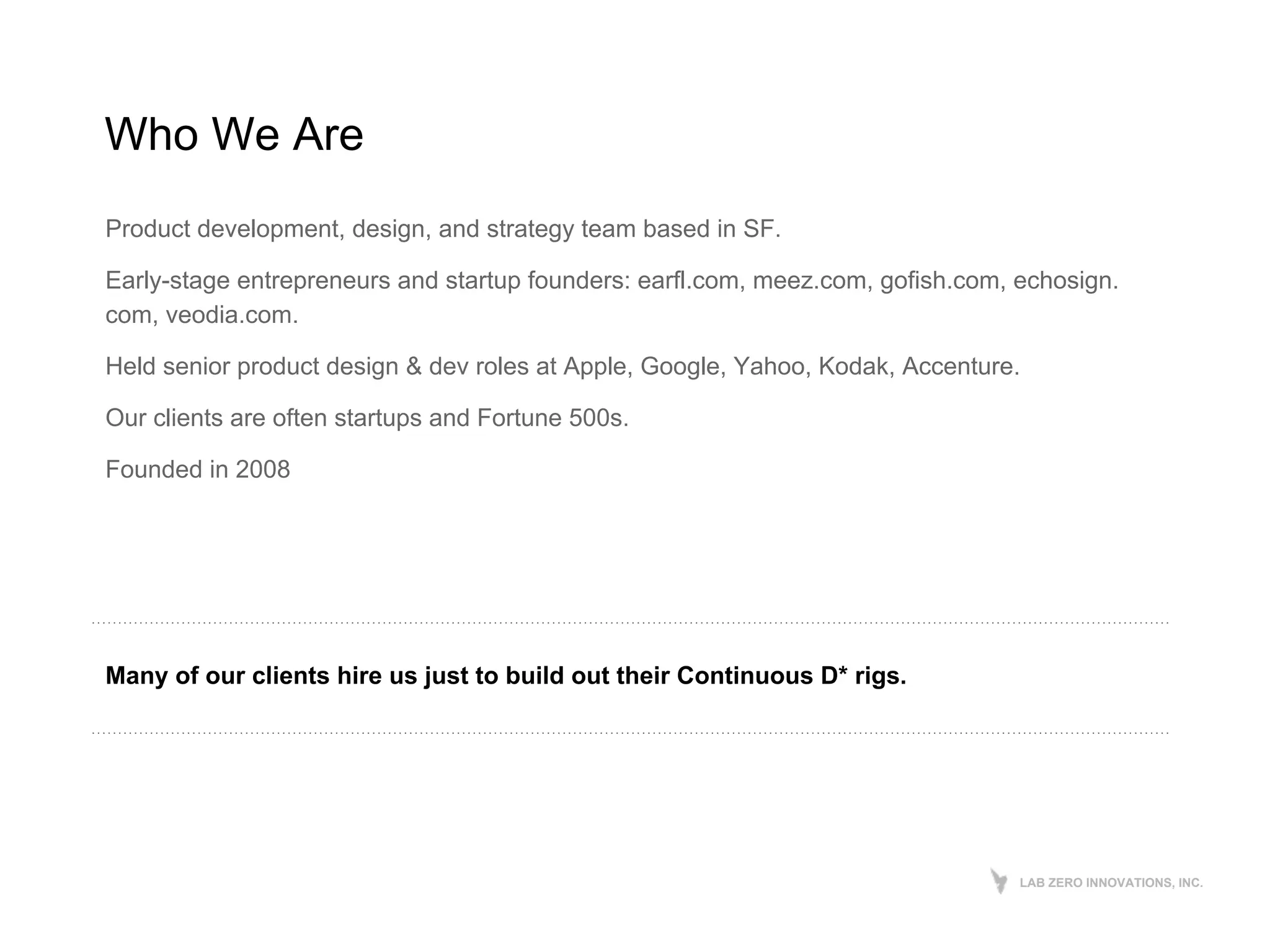This screenshot has height=952, width=1270.
Task: Click the "LAB ZERO INNOVATIONS, INC." footer text
Action: tap(1111, 883)
